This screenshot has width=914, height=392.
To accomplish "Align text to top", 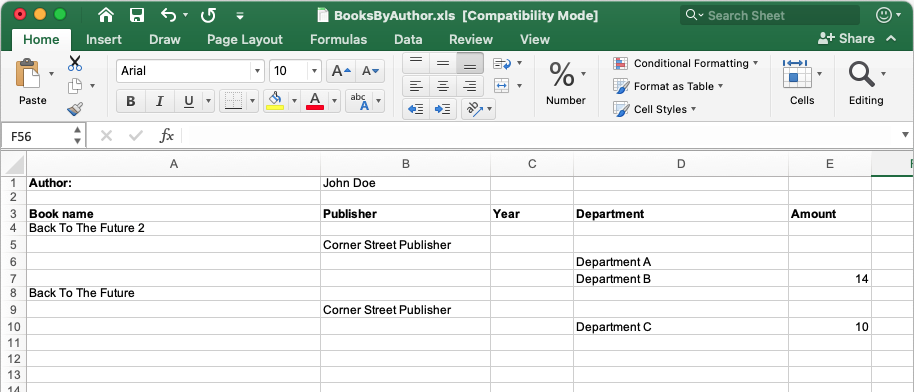I will tap(416, 63).
